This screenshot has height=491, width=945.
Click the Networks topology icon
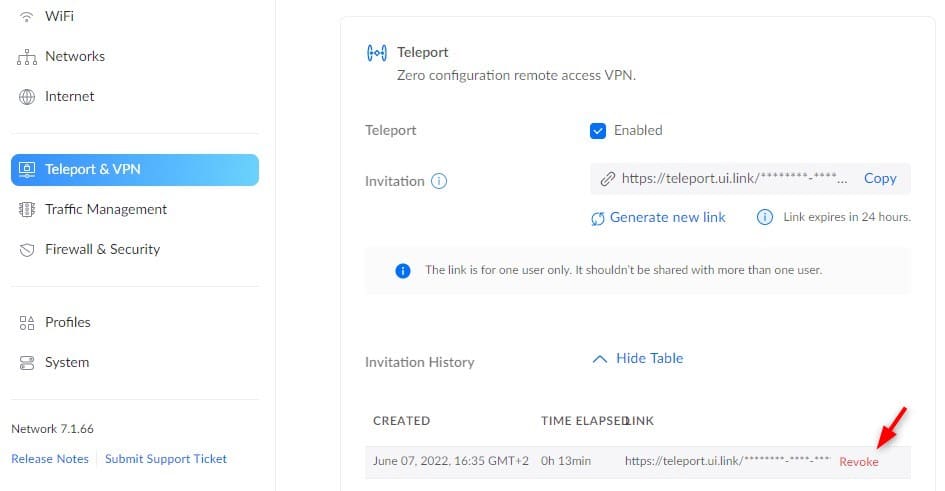27,57
